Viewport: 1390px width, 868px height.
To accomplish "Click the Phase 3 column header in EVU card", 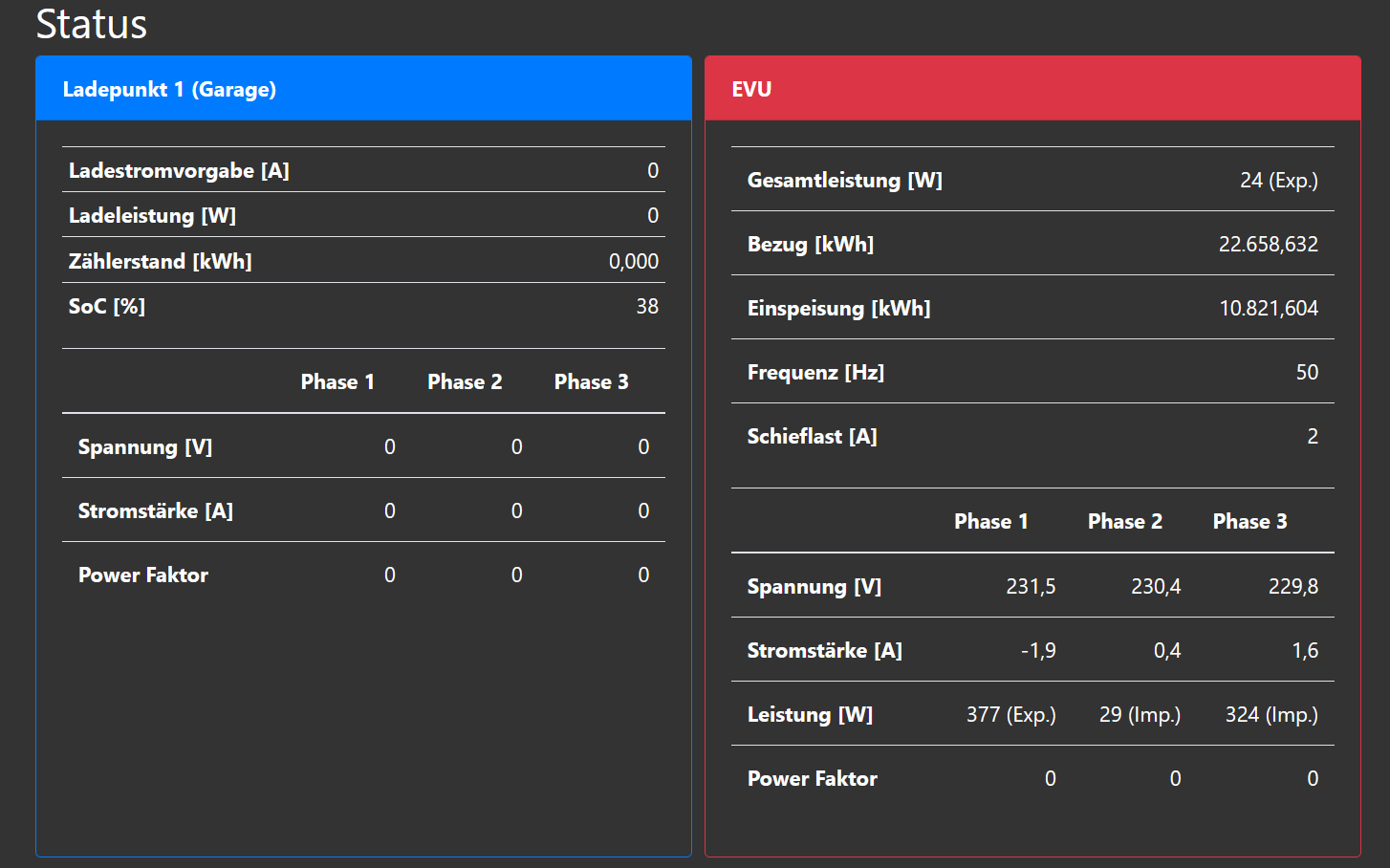I will [1250, 521].
